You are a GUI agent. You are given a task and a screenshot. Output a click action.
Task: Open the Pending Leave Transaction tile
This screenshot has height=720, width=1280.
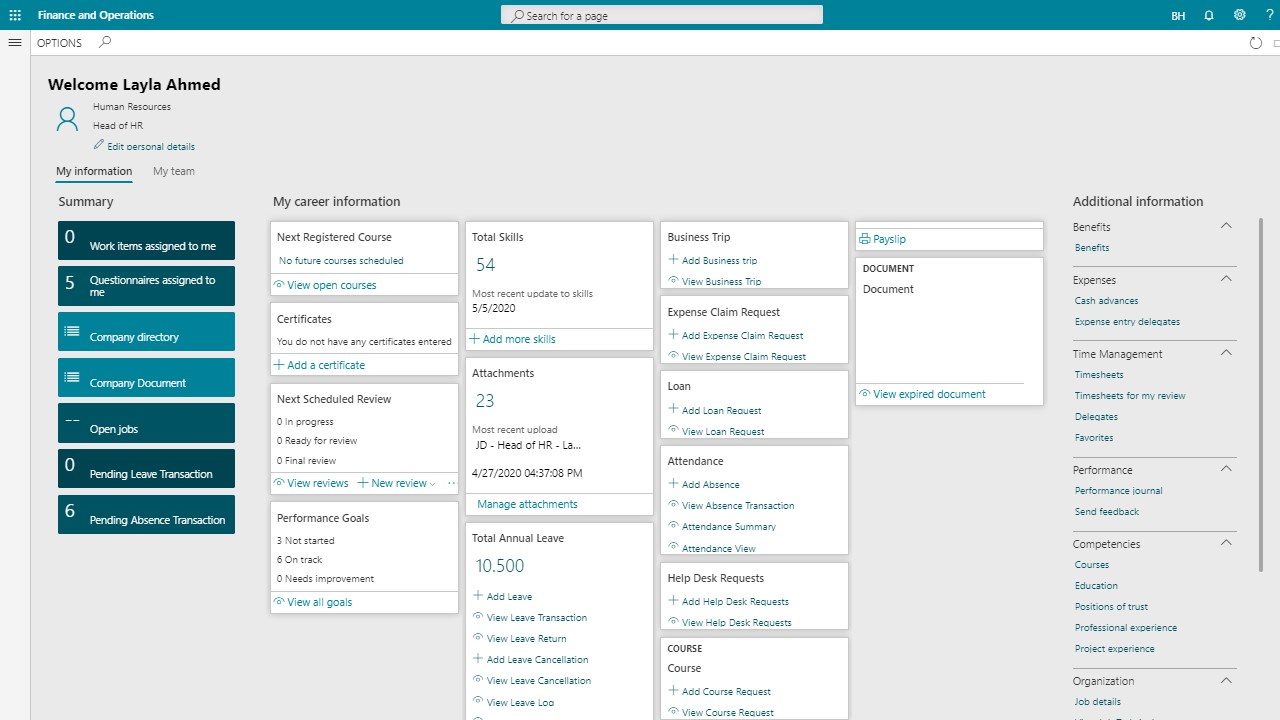point(146,468)
